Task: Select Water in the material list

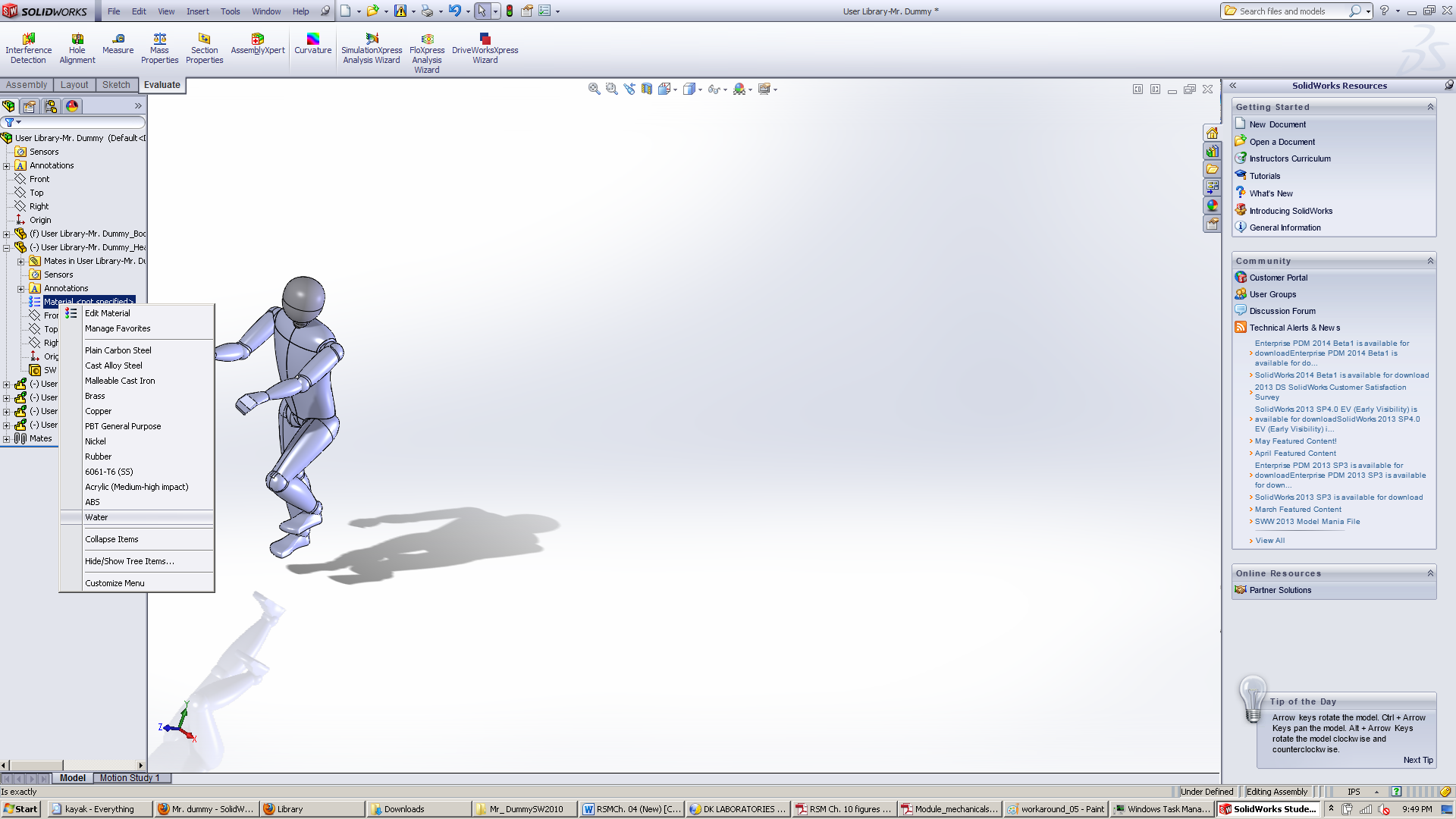Action: tap(96, 517)
